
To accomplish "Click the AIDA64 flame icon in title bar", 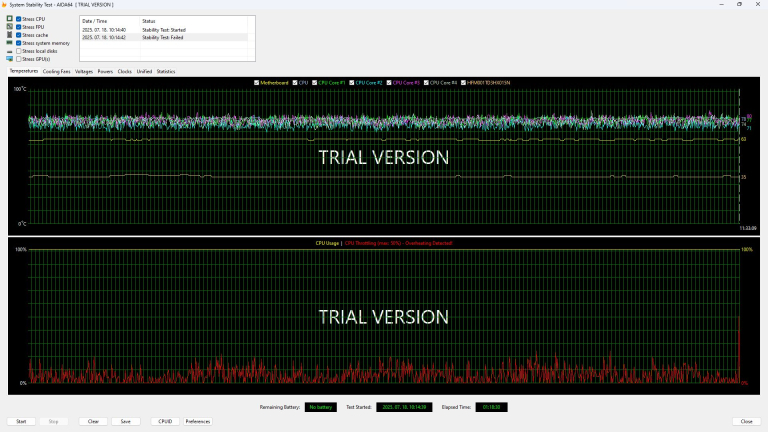I will tap(4, 4).
